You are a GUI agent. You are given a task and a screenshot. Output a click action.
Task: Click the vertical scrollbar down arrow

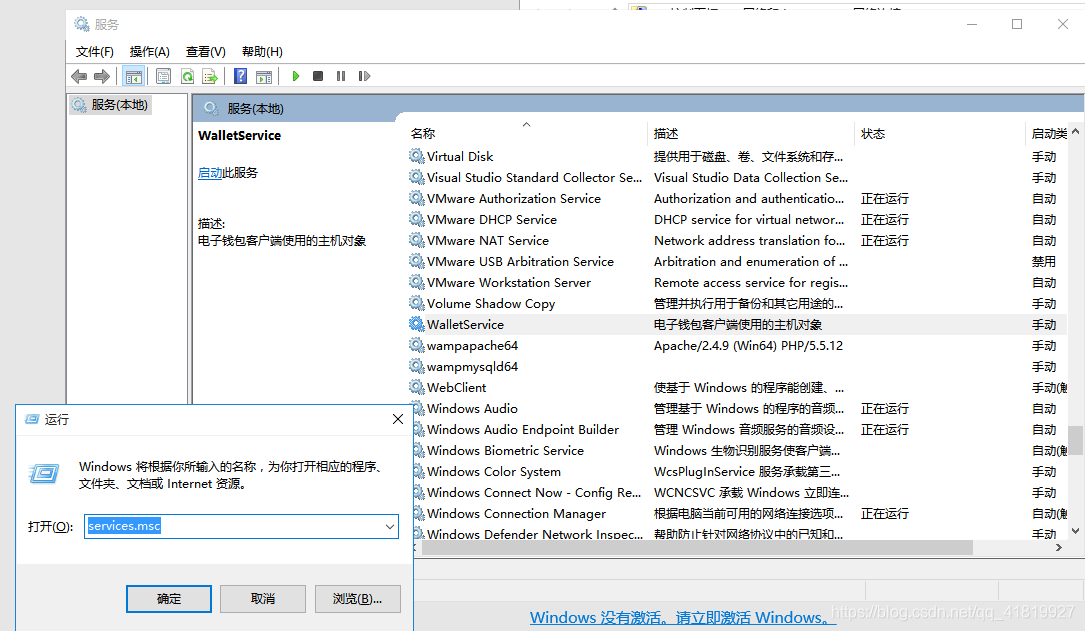coord(1075,531)
